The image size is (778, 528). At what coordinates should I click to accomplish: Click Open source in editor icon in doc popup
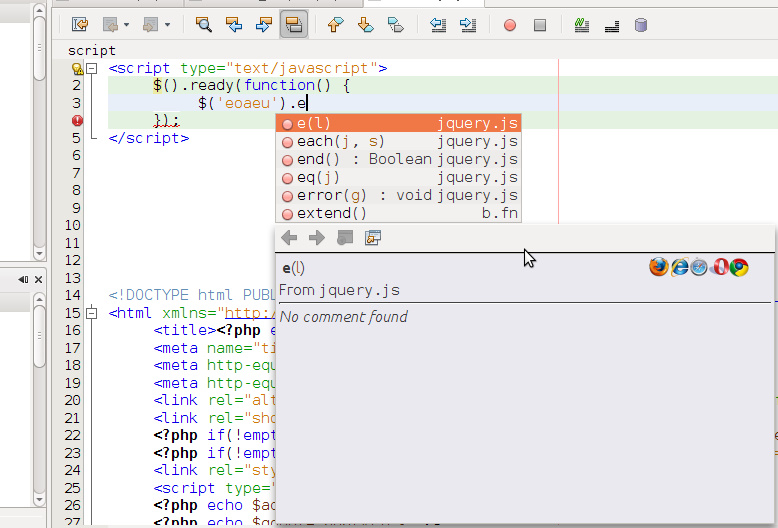373,238
